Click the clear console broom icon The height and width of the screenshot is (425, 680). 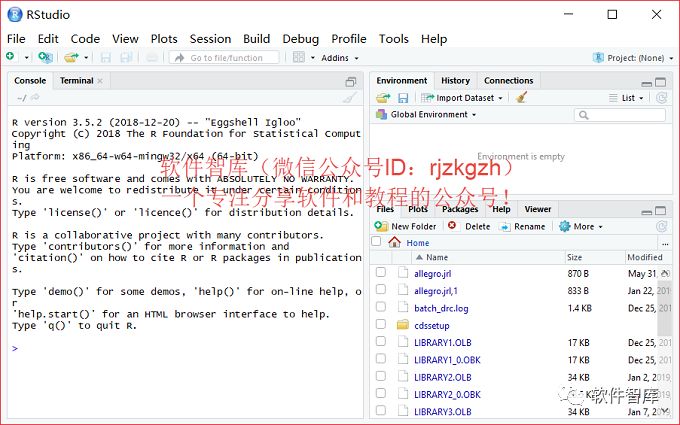pos(350,98)
